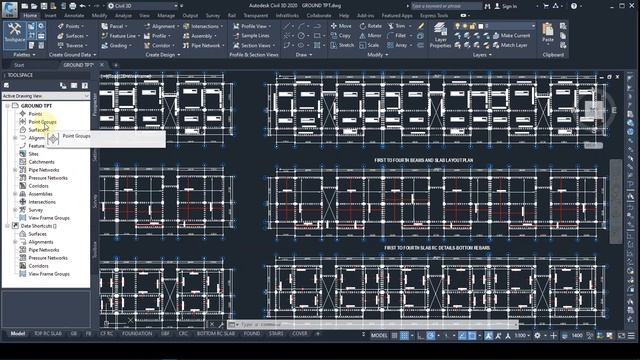640x360 pixels.
Task: Open the help question mark icon
Action: point(574,6)
